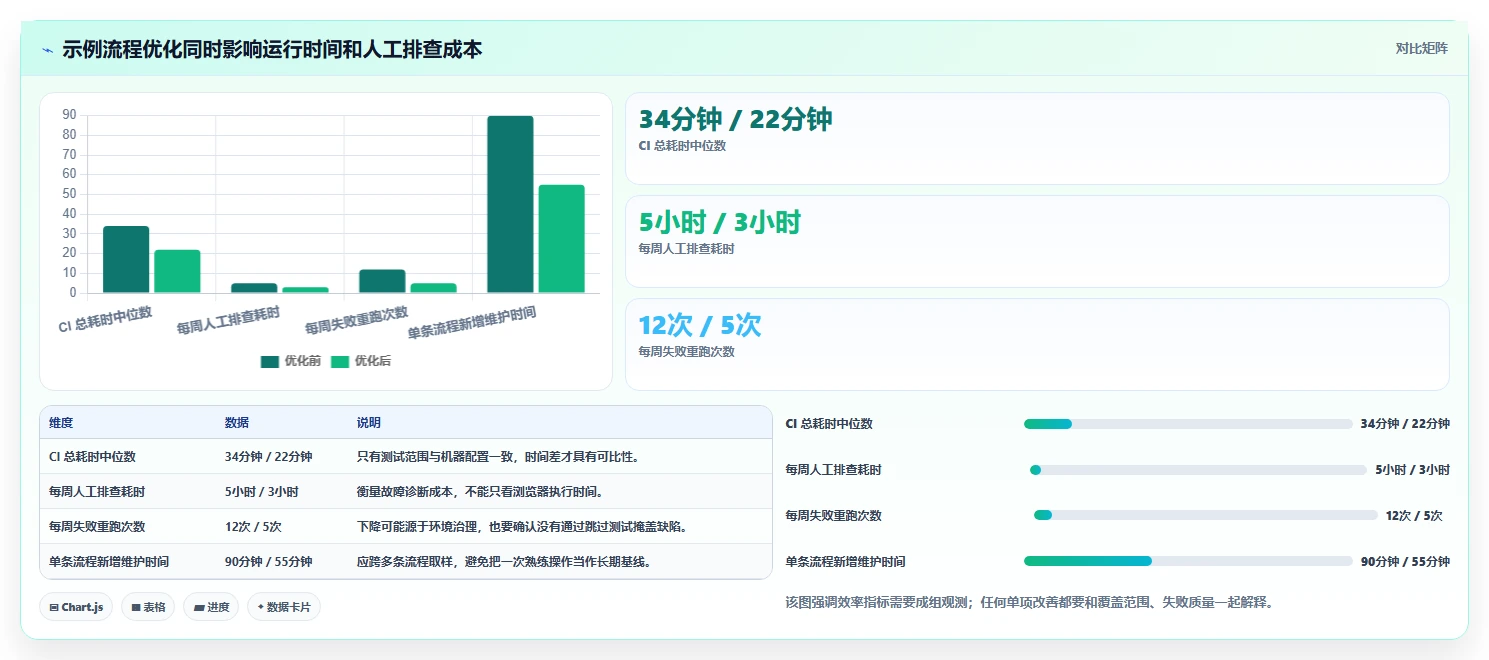
Task: Click the 数据 column header
Action: pos(237,423)
